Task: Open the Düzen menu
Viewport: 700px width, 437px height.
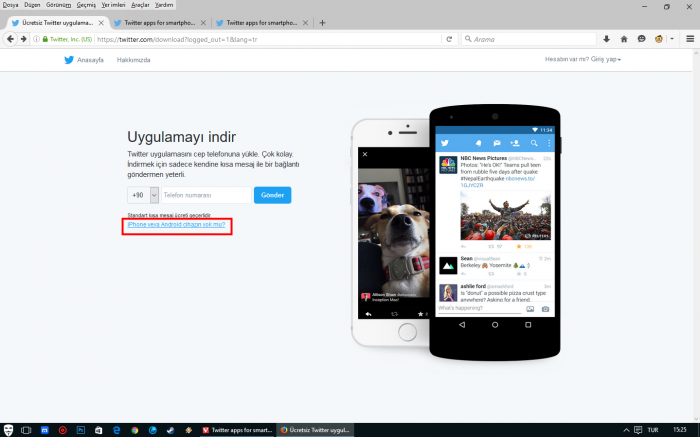Action: click(32, 5)
